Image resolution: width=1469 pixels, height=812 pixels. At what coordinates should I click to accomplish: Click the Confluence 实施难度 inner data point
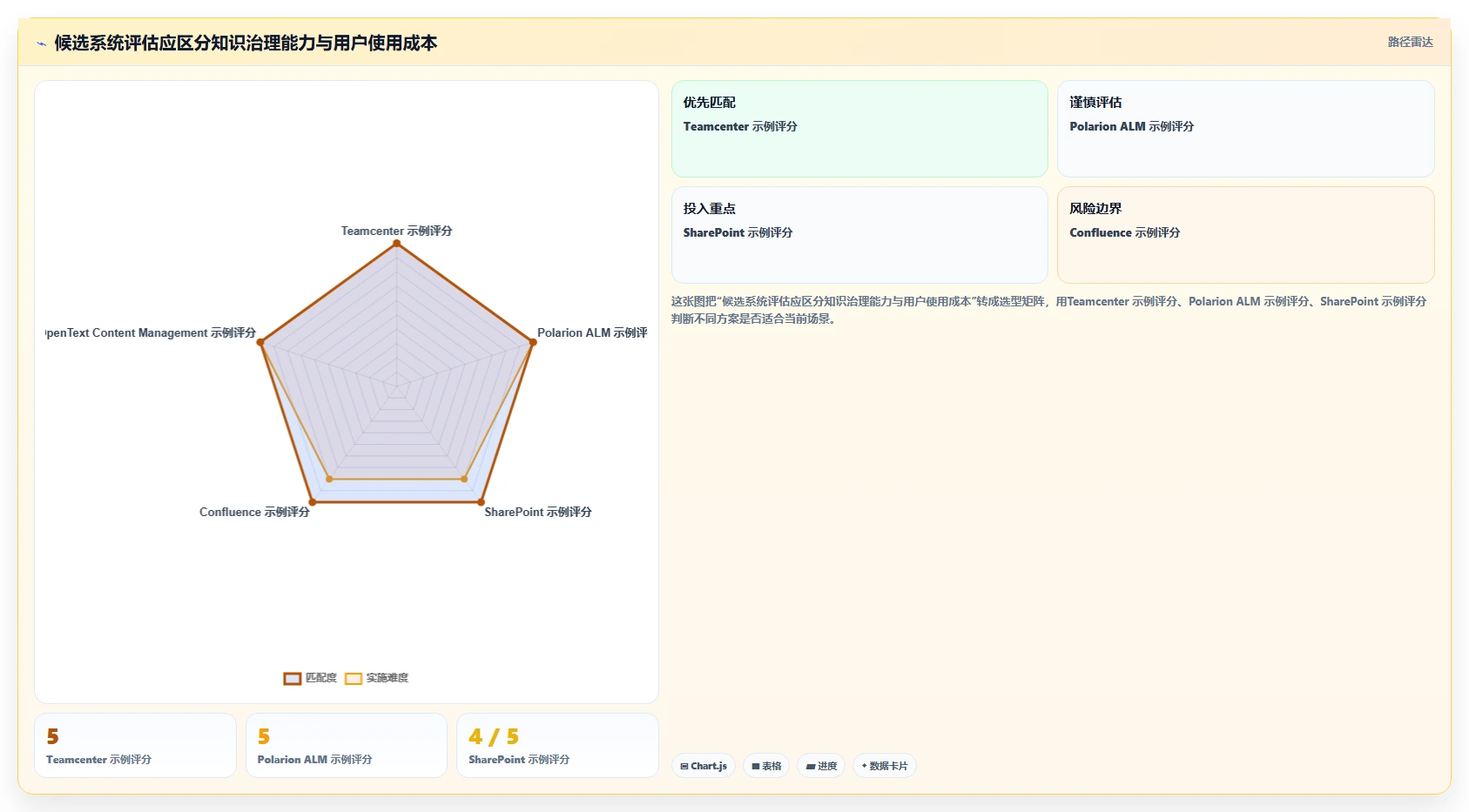329,479
